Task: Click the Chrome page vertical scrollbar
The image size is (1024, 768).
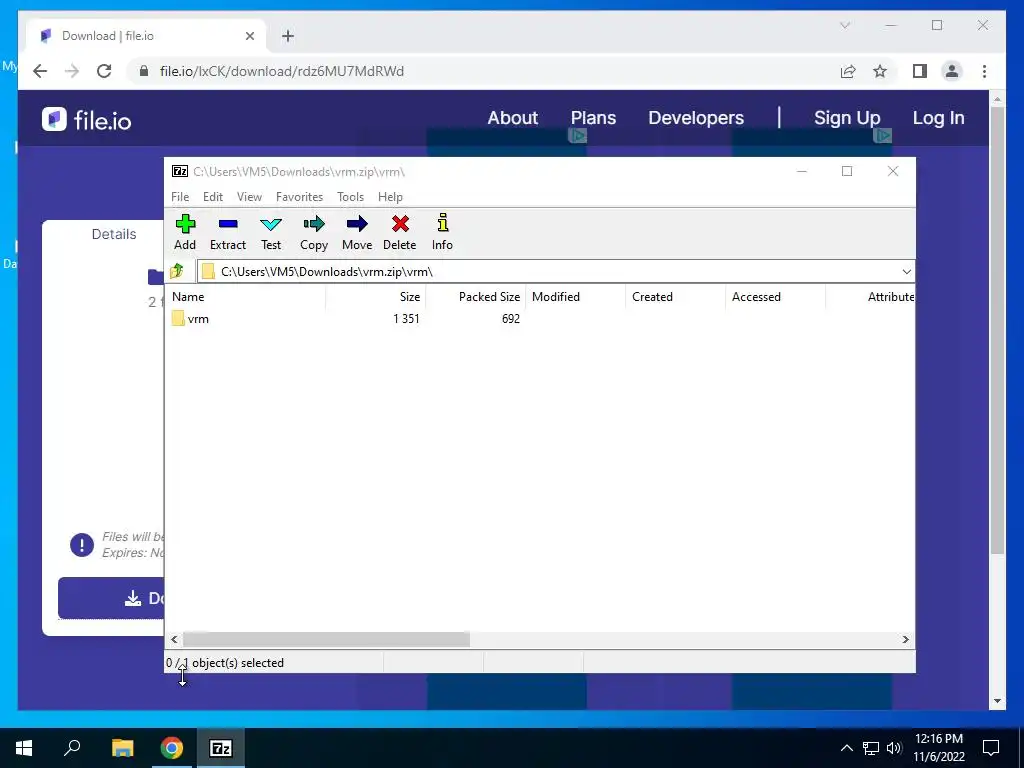Action: [x=997, y=330]
